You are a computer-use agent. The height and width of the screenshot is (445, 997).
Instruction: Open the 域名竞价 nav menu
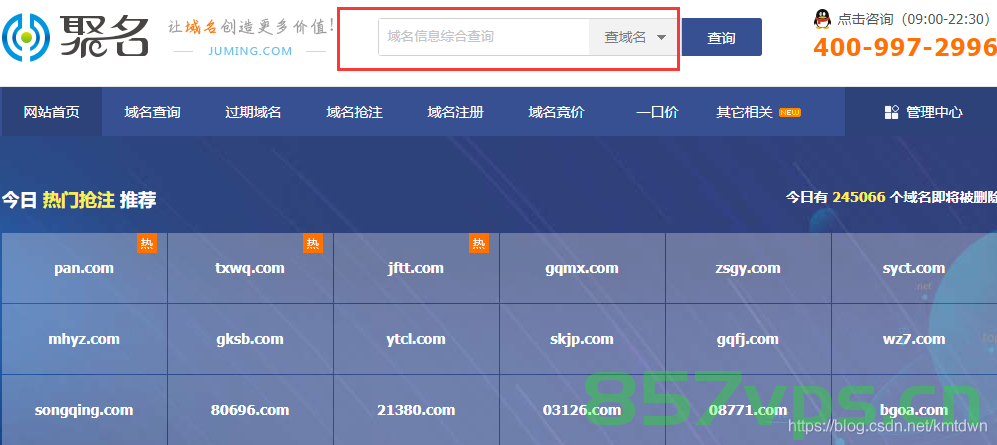click(x=556, y=113)
